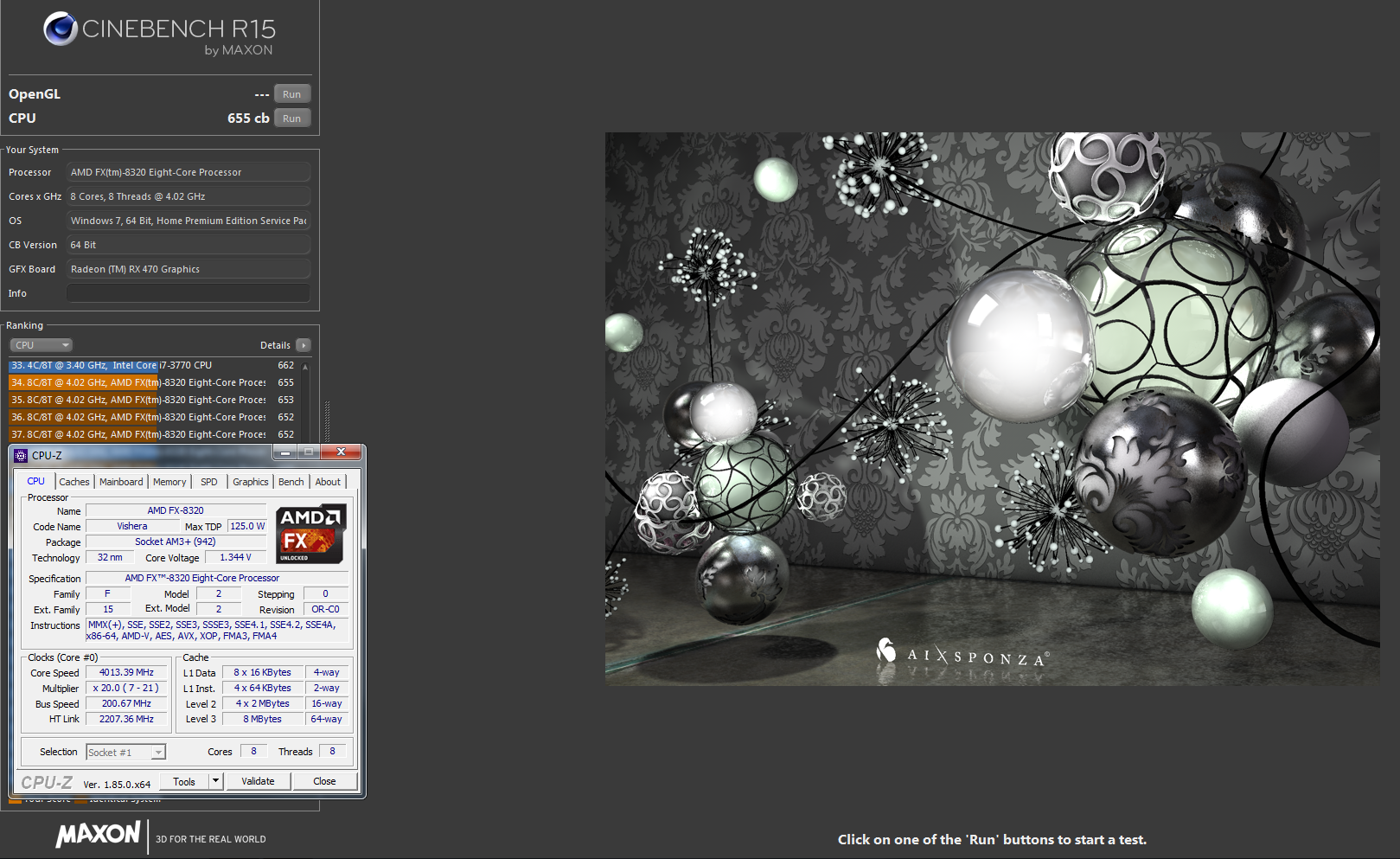Open the CPU ranking type dropdown

tap(41, 345)
